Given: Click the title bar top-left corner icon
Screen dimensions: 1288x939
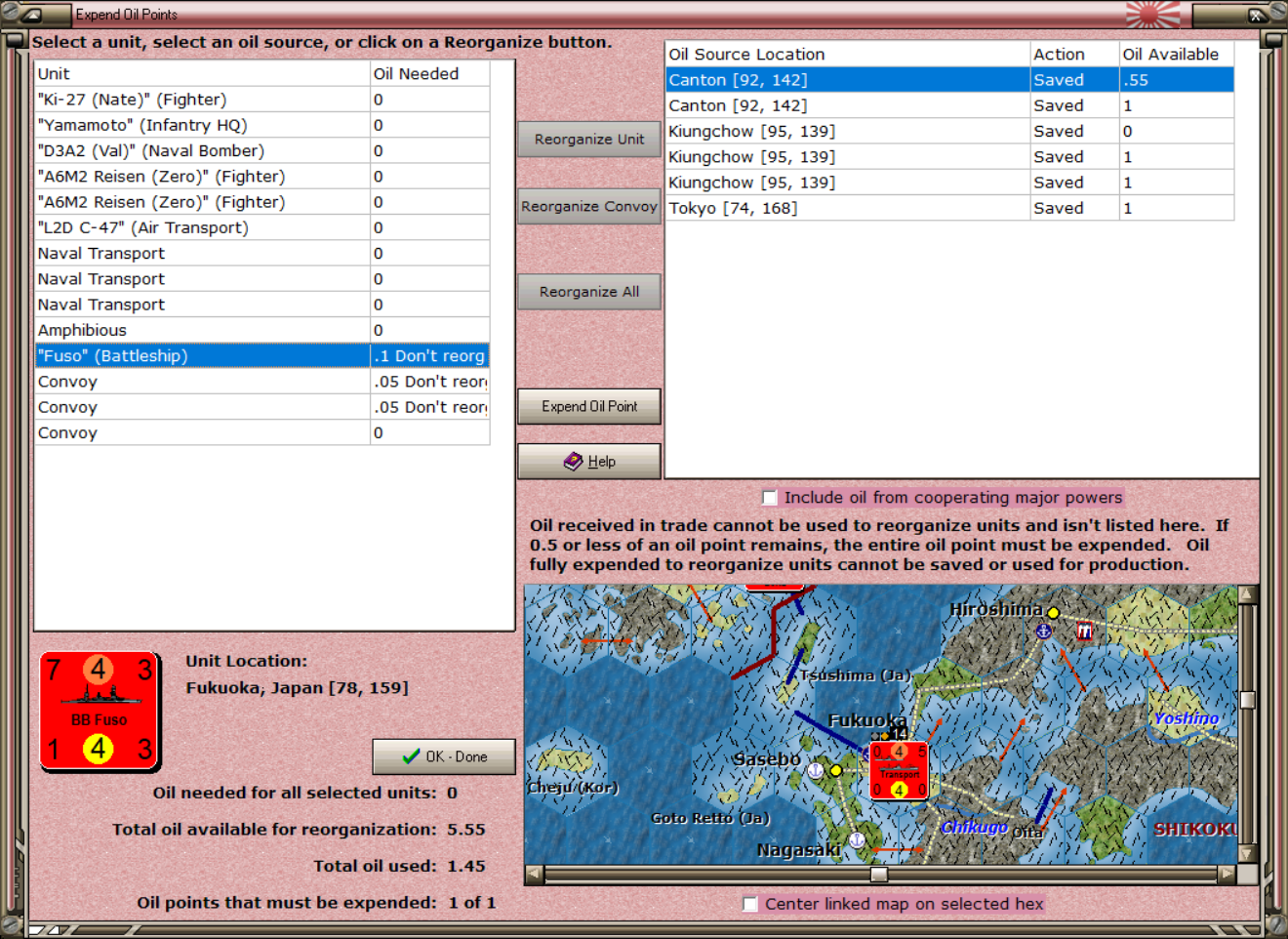Looking at the screenshot, I should (31, 15).
